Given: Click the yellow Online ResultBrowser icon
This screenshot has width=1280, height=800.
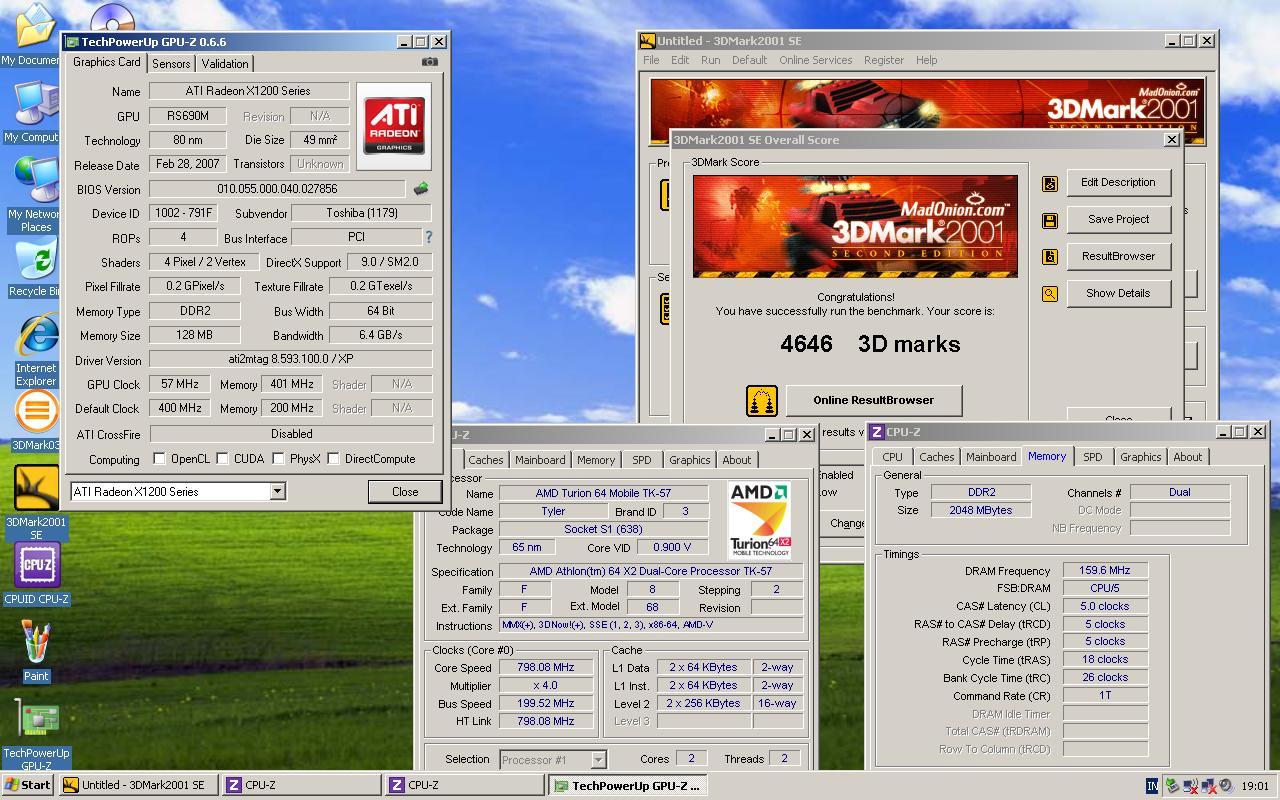Looking at the screenshot, I should tap(762, 401).
